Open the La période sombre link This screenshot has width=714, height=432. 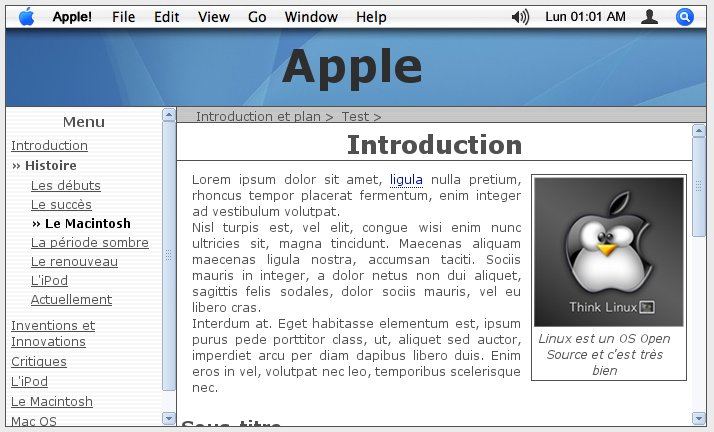pos(90,243)
